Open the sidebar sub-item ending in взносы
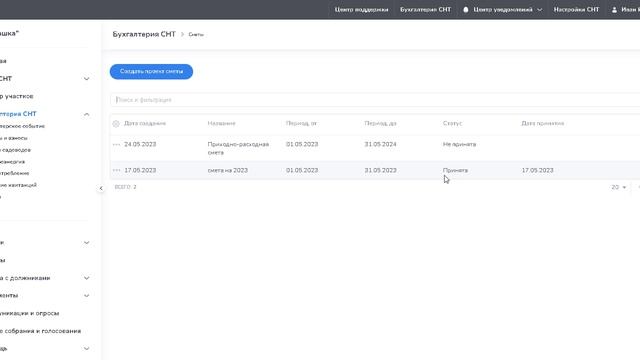640x360 pixels. coord(14,138)
